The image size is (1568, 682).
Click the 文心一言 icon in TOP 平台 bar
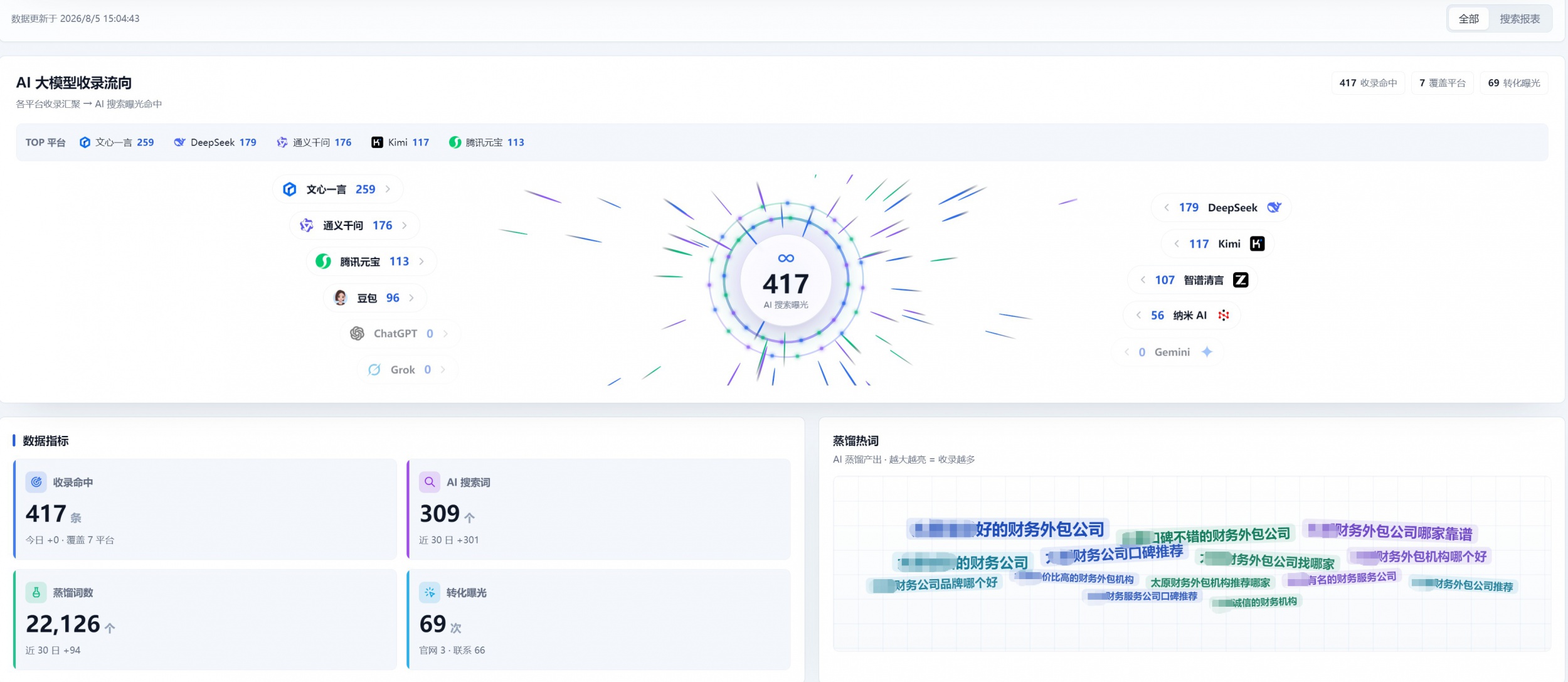(x=85, y=142)
